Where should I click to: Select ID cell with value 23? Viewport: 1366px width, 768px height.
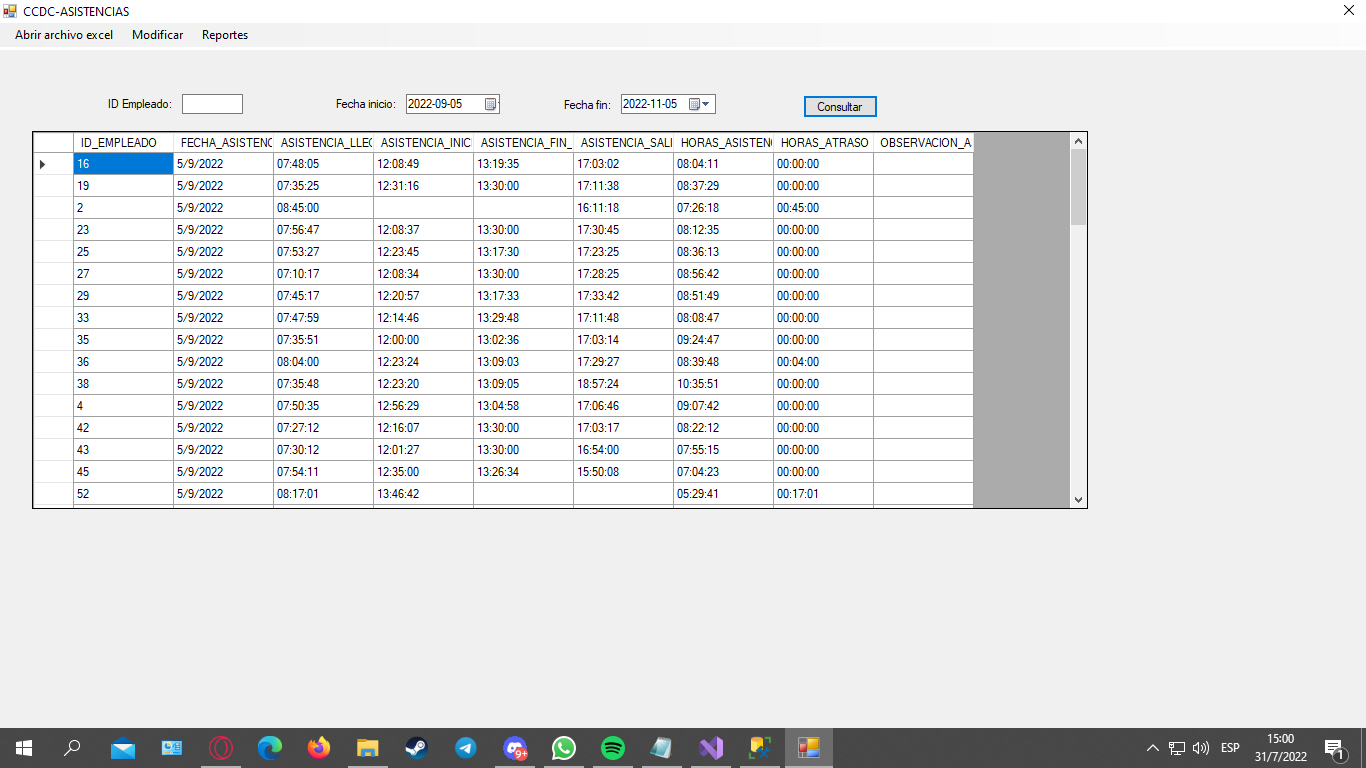tap(123, 230)
